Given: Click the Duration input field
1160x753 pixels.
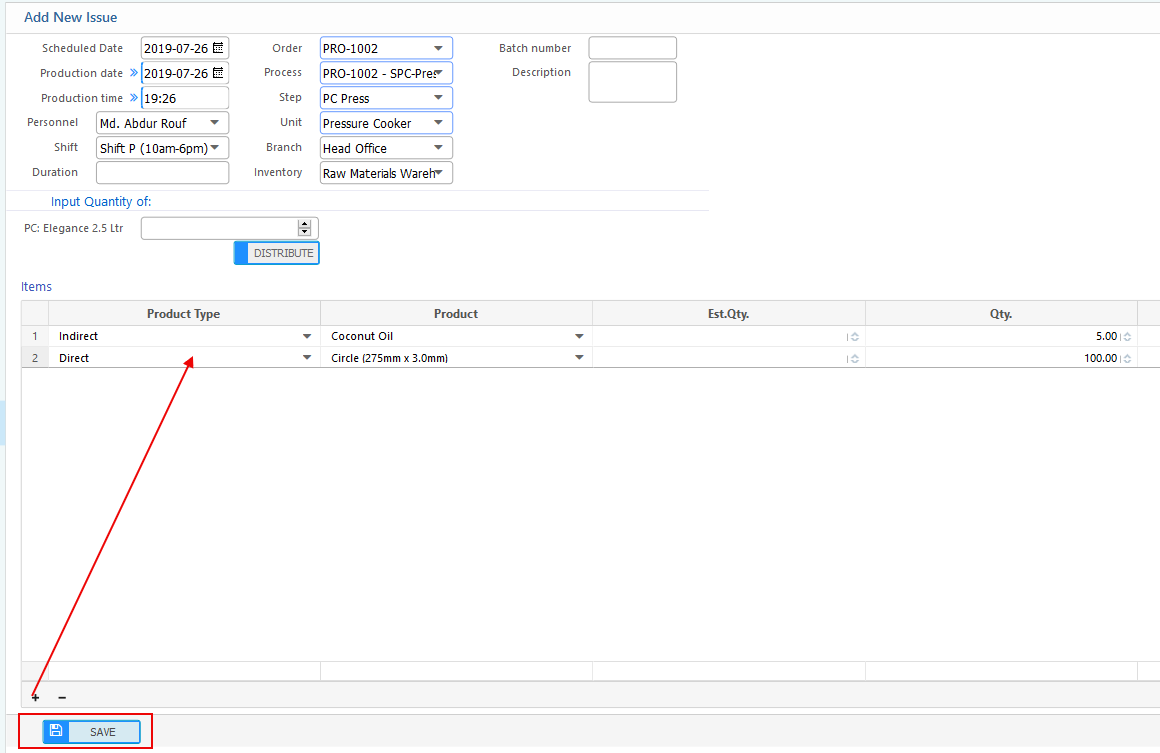Looking at the screenshot, I should point(162,173).
